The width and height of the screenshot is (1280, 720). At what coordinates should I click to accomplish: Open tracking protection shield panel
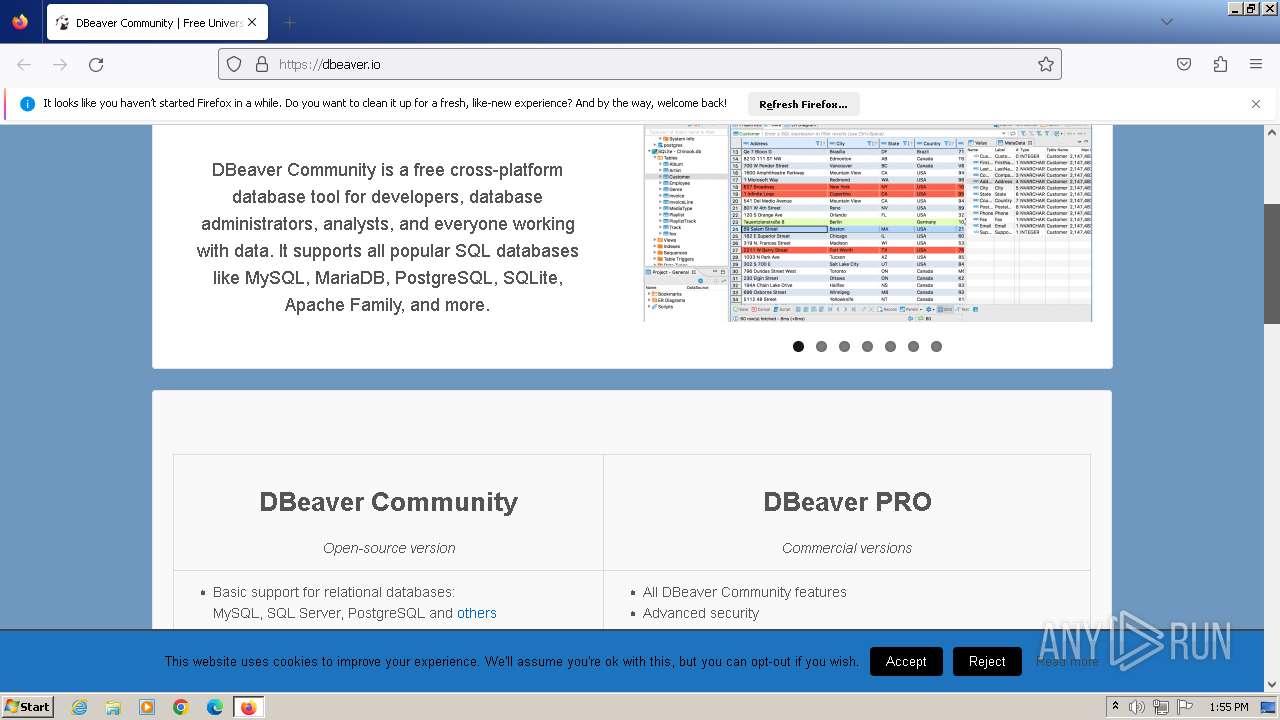click(x=234, y=64)
